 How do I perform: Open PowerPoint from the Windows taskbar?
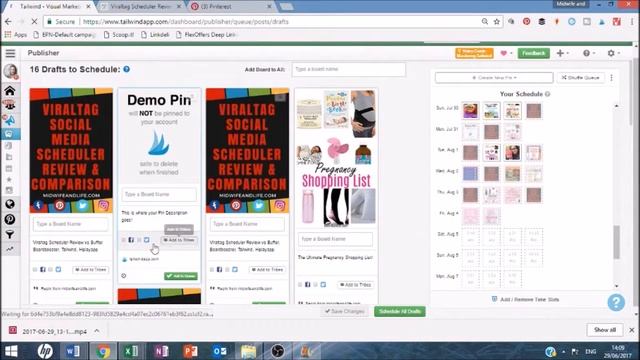click(190, 351)
